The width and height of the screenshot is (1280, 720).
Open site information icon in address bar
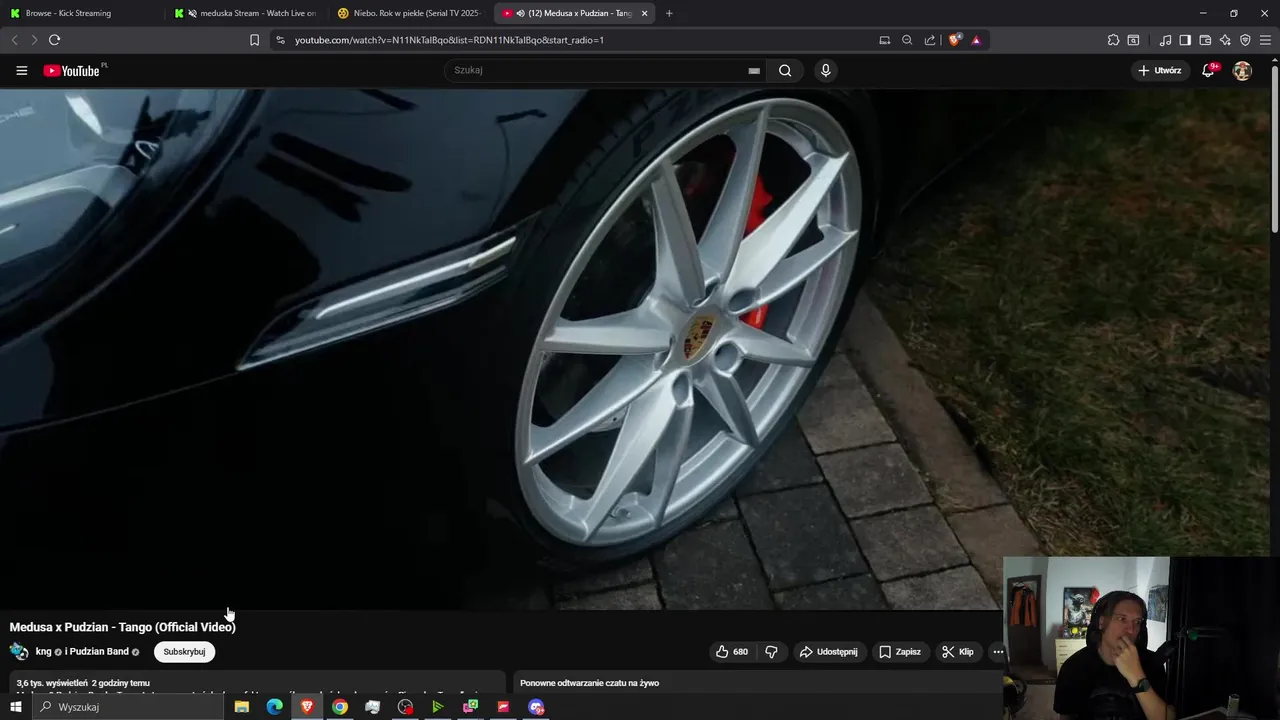pos(280,40)
